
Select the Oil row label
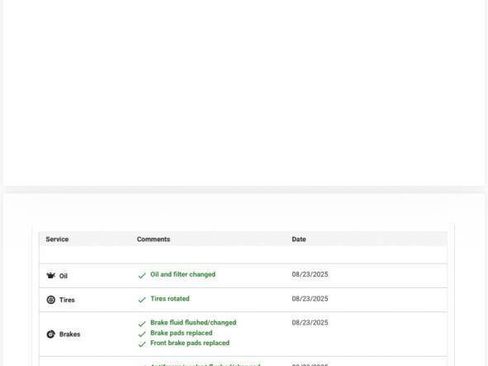(x=63, y=276)
